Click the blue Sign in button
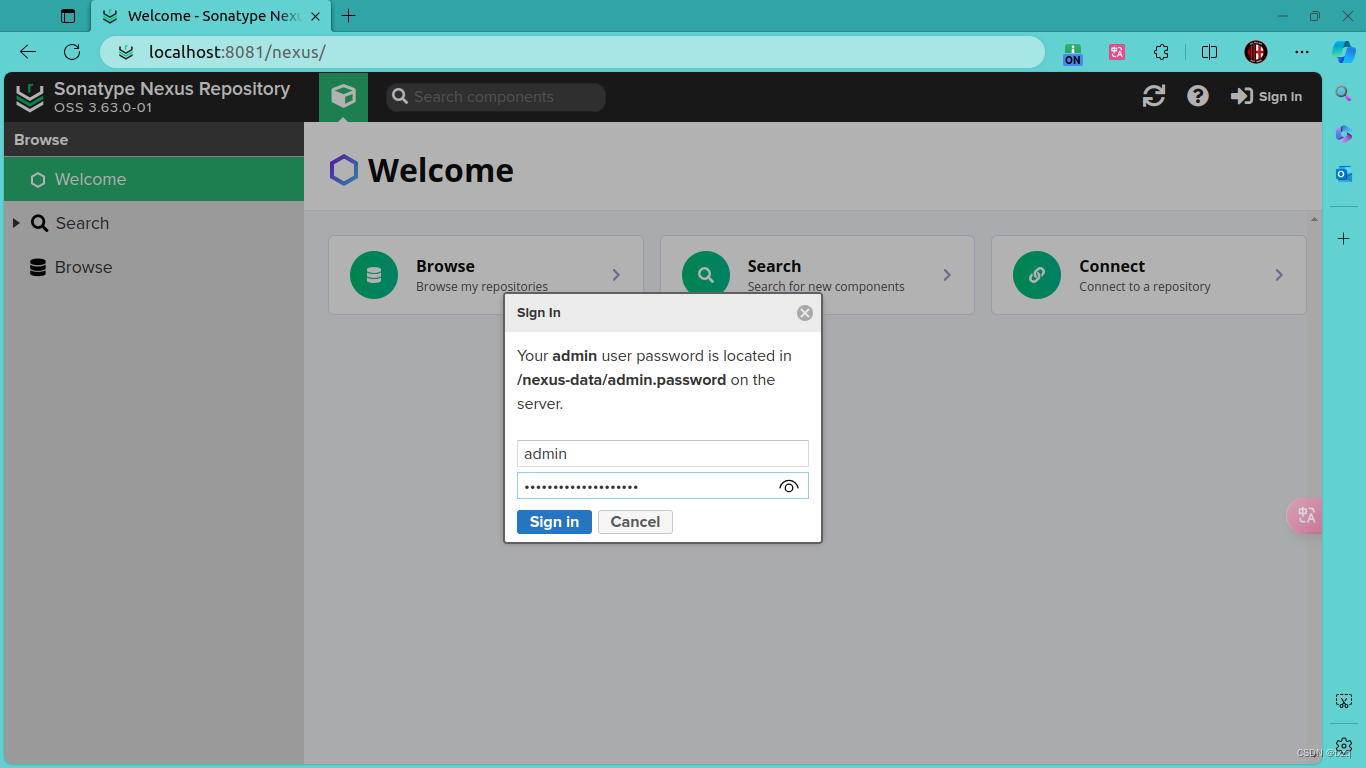Viewport: 1366px width, 768px height. pyautogui.click(x=554, y=521)
